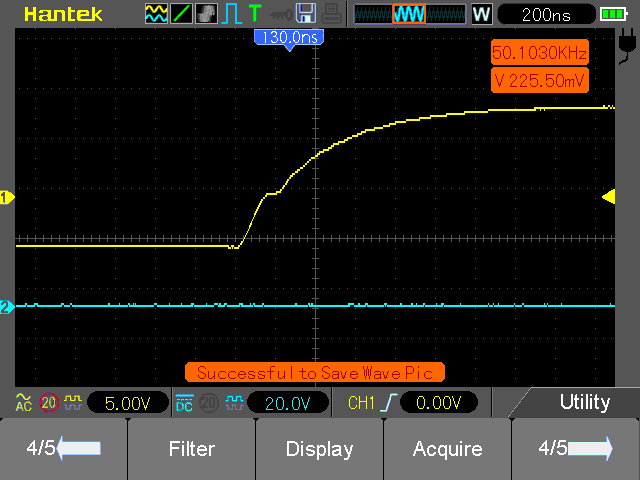Go to next 4/5 menu page

(x=576, y=448)
